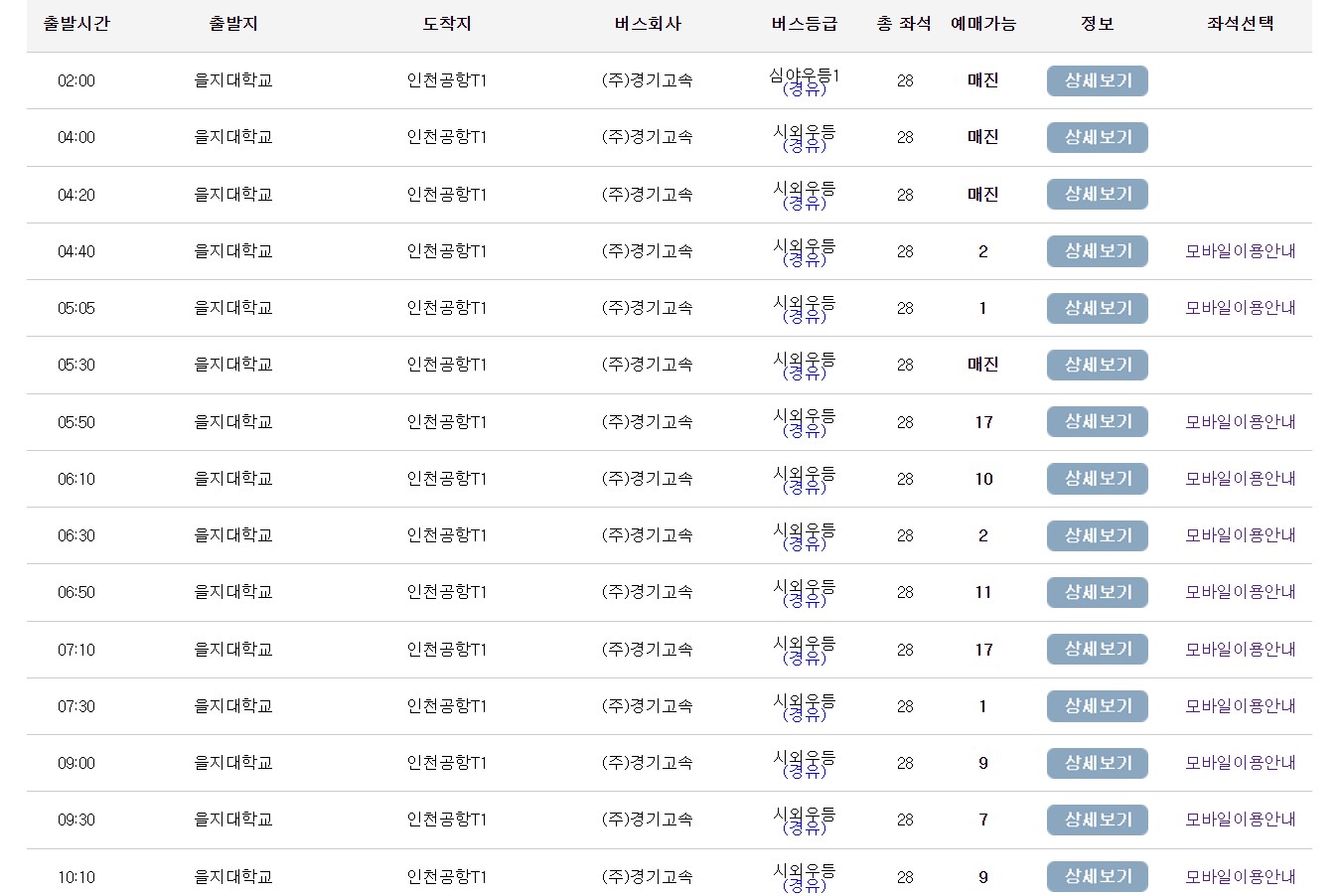Screen dimensions: 1340x896
Task: Open 상세보기 for the 02:00 departure
Action: pos(1097,80)
